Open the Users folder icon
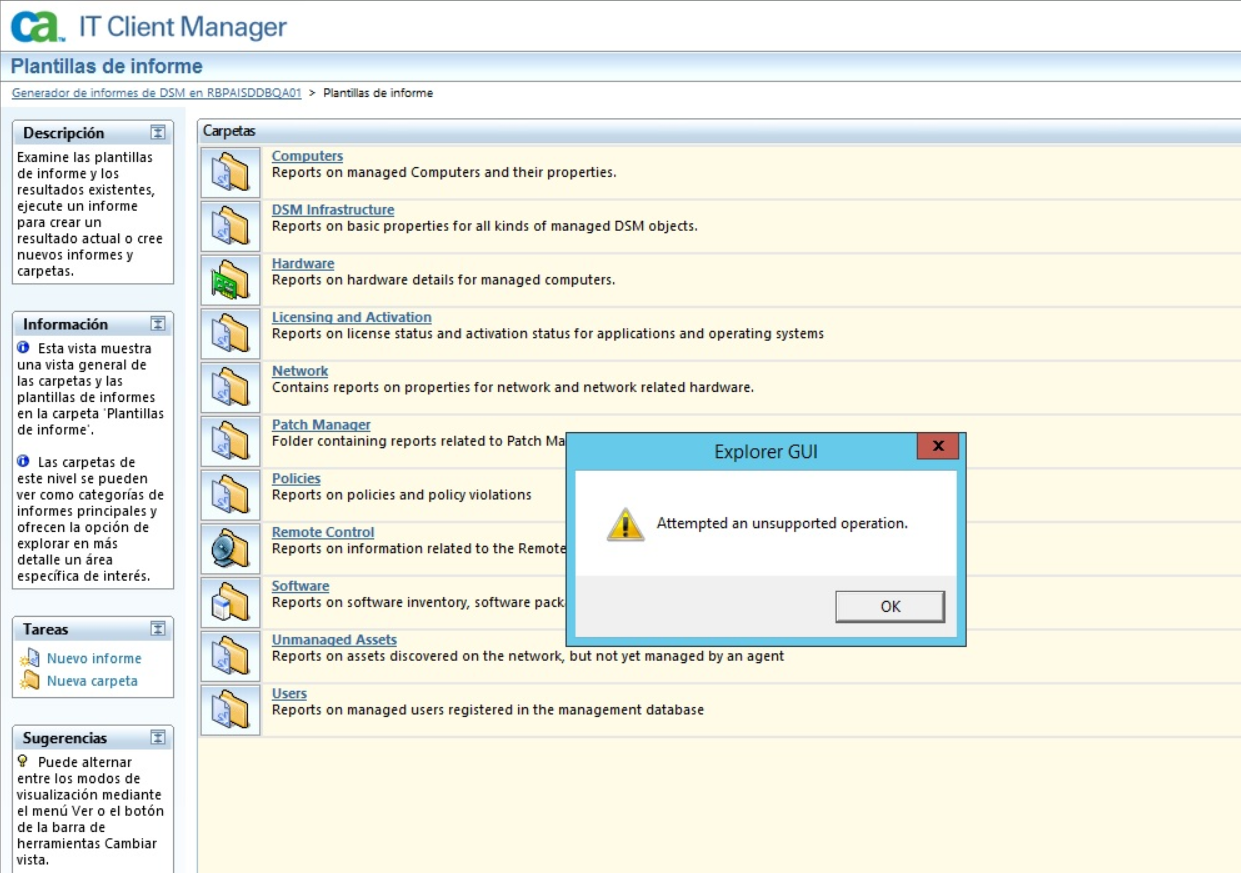This screenshot has height=873, width=1241. click(x=230, y=707)
